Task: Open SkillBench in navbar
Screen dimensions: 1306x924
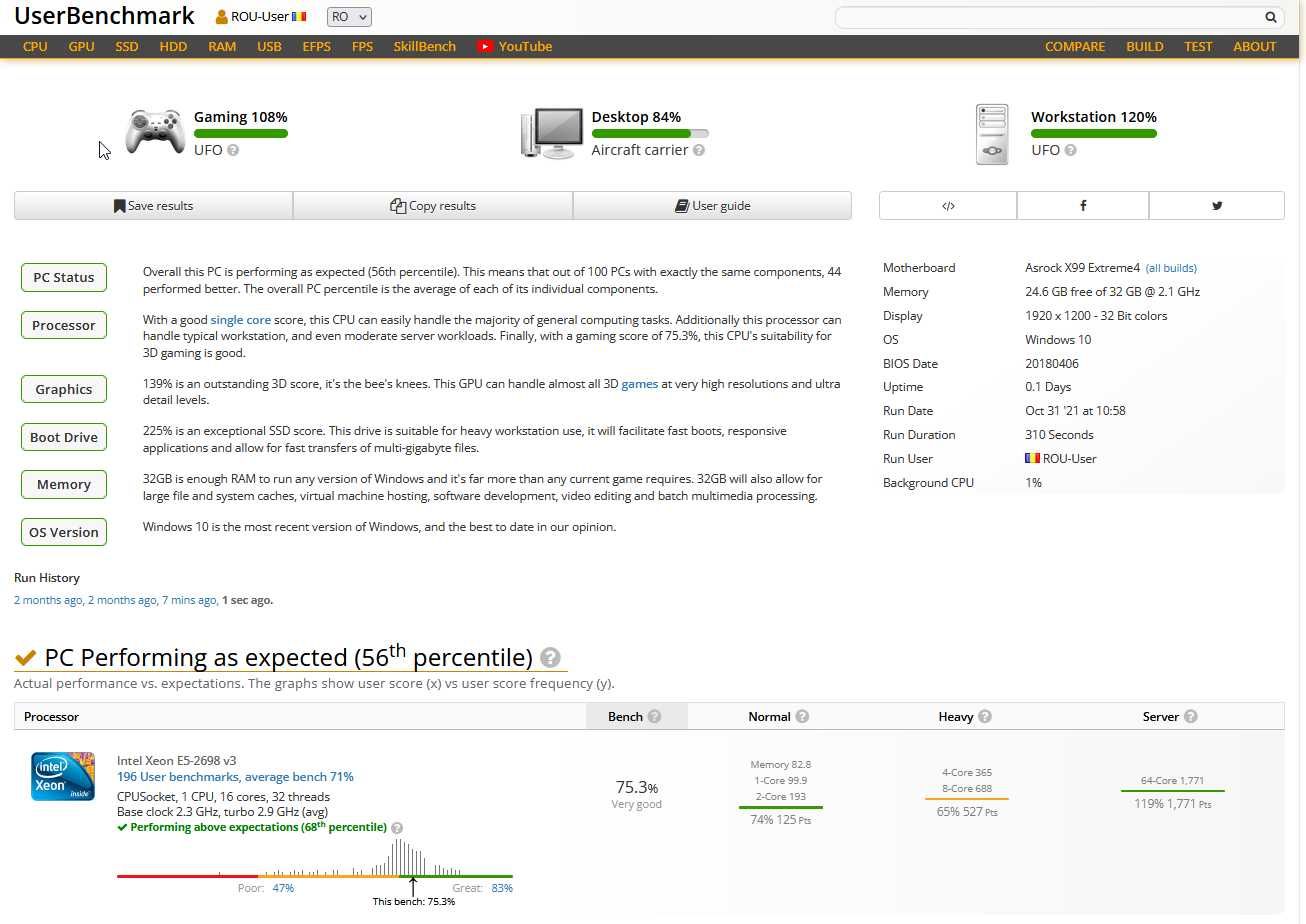Action: click(x=424, y=46)
